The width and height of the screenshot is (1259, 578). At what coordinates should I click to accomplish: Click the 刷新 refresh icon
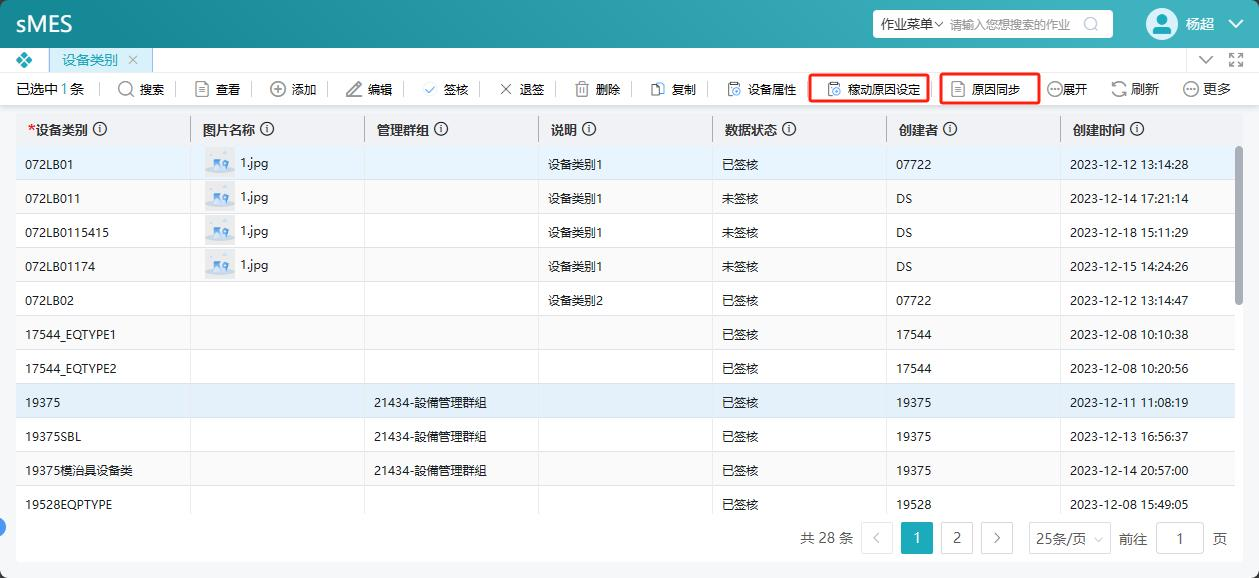(1119, 89)
